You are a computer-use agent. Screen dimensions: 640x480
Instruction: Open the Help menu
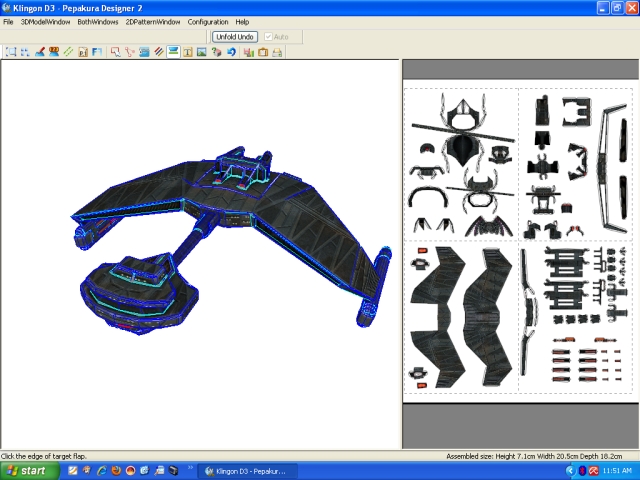[x=242, y=22]
